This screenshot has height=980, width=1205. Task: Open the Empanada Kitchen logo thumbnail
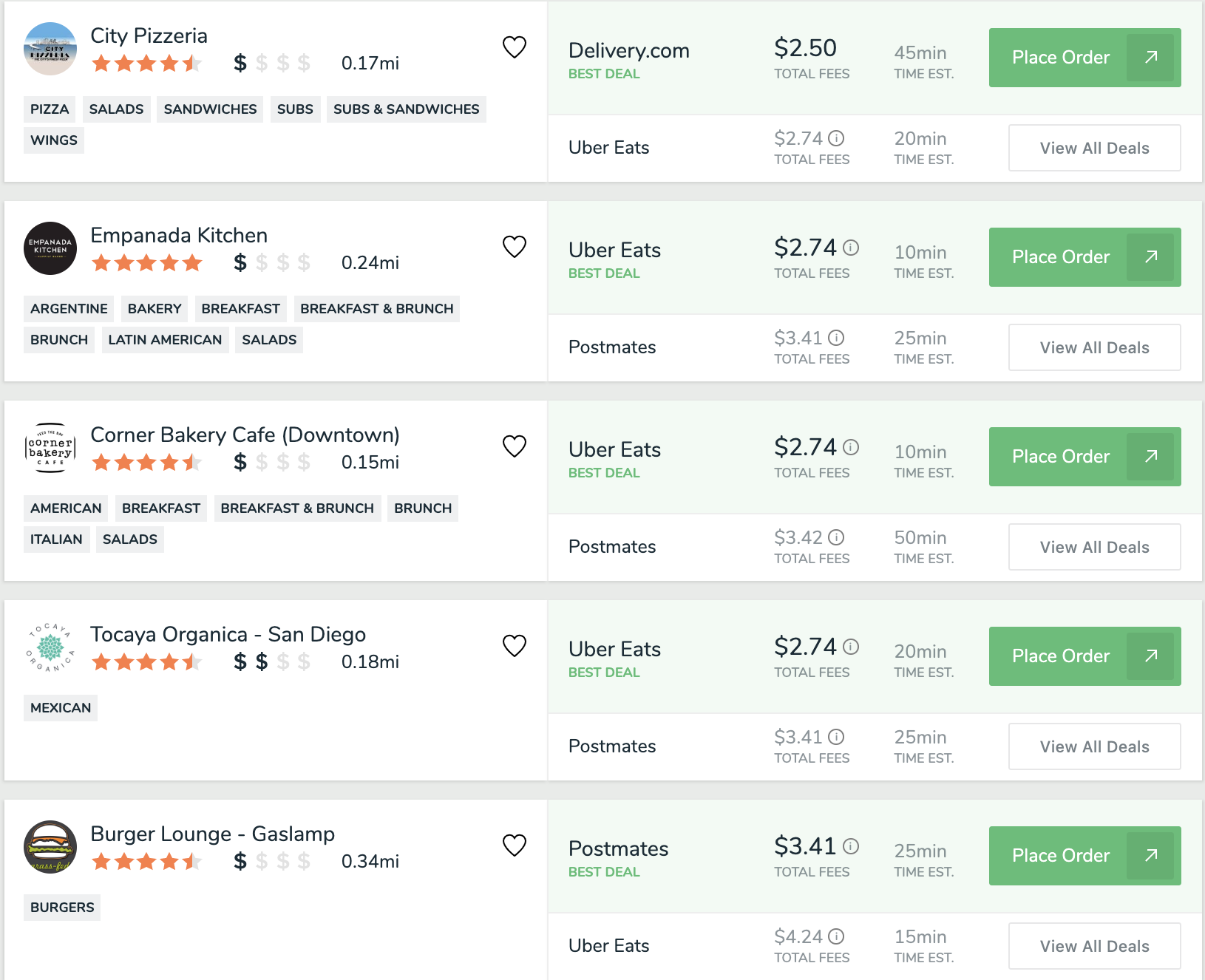pos(50,248)
